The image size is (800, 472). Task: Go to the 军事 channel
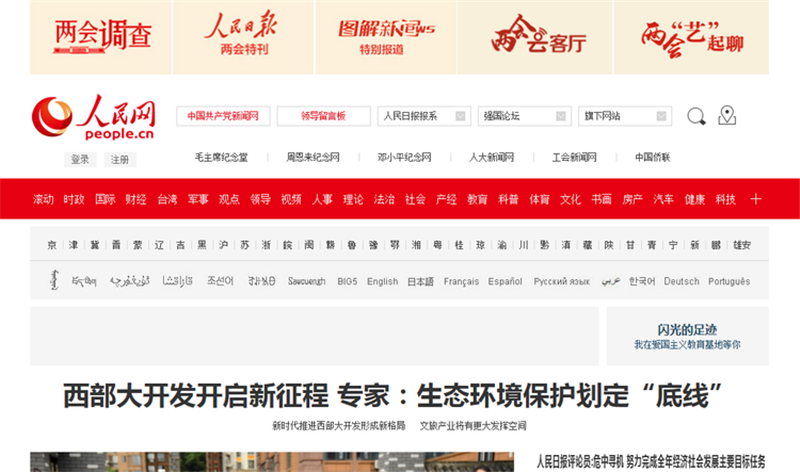point(198,199)
